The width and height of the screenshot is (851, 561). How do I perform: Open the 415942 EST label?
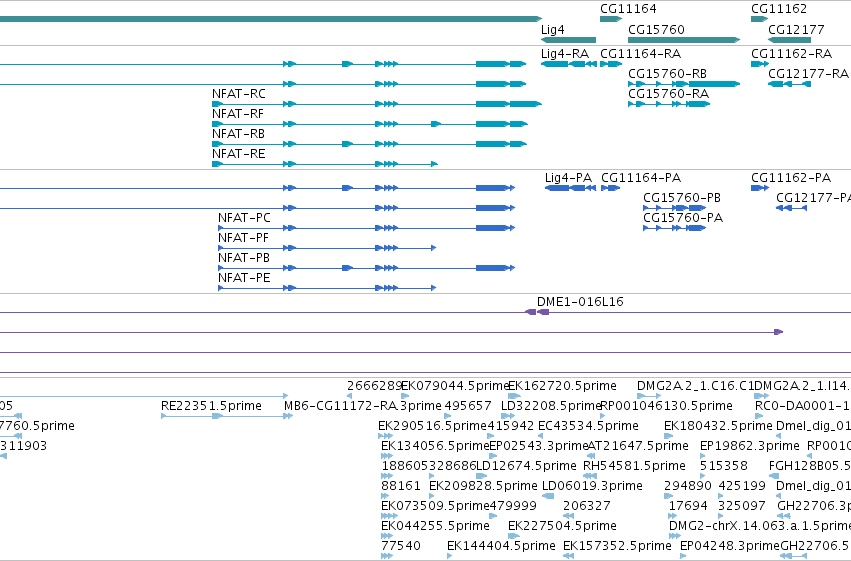point(510,426)
